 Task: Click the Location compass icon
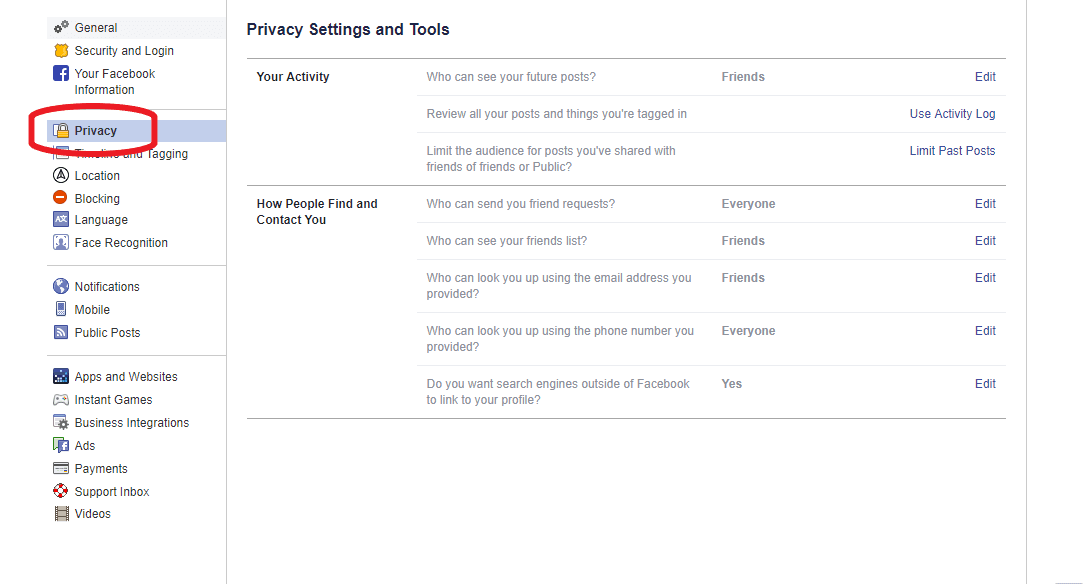click(61, 176)
